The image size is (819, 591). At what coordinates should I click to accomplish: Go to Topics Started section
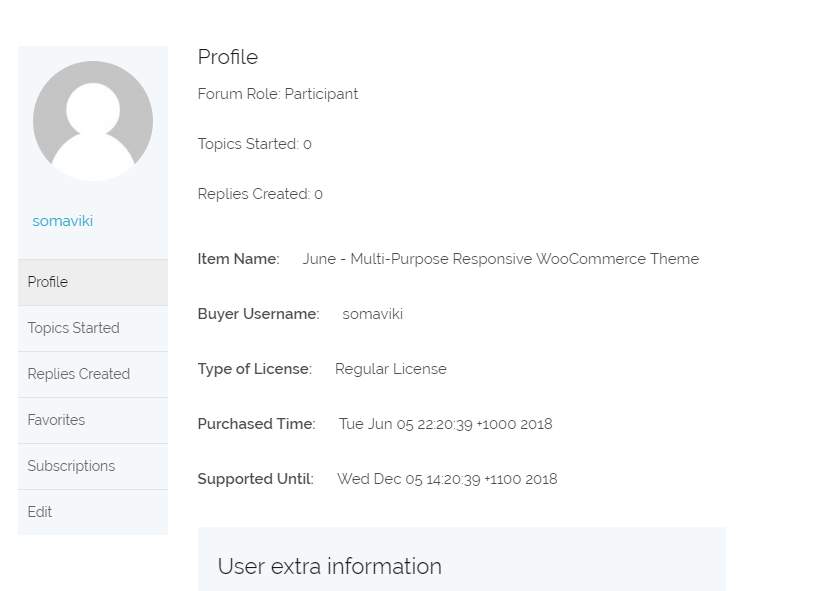pyautogui.click(x=93, y=328)
